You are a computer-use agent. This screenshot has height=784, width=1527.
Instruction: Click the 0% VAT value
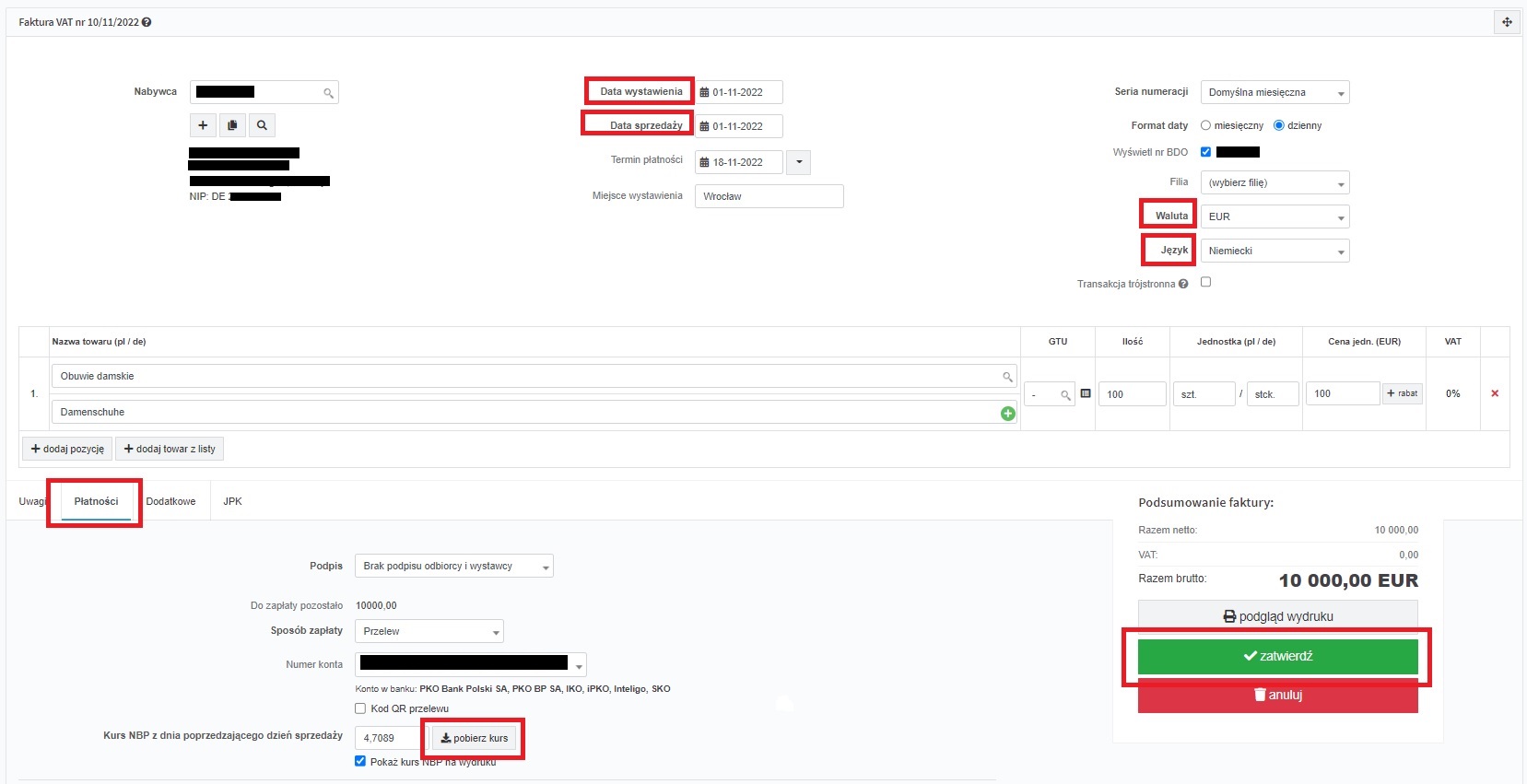pos(1452,393)
